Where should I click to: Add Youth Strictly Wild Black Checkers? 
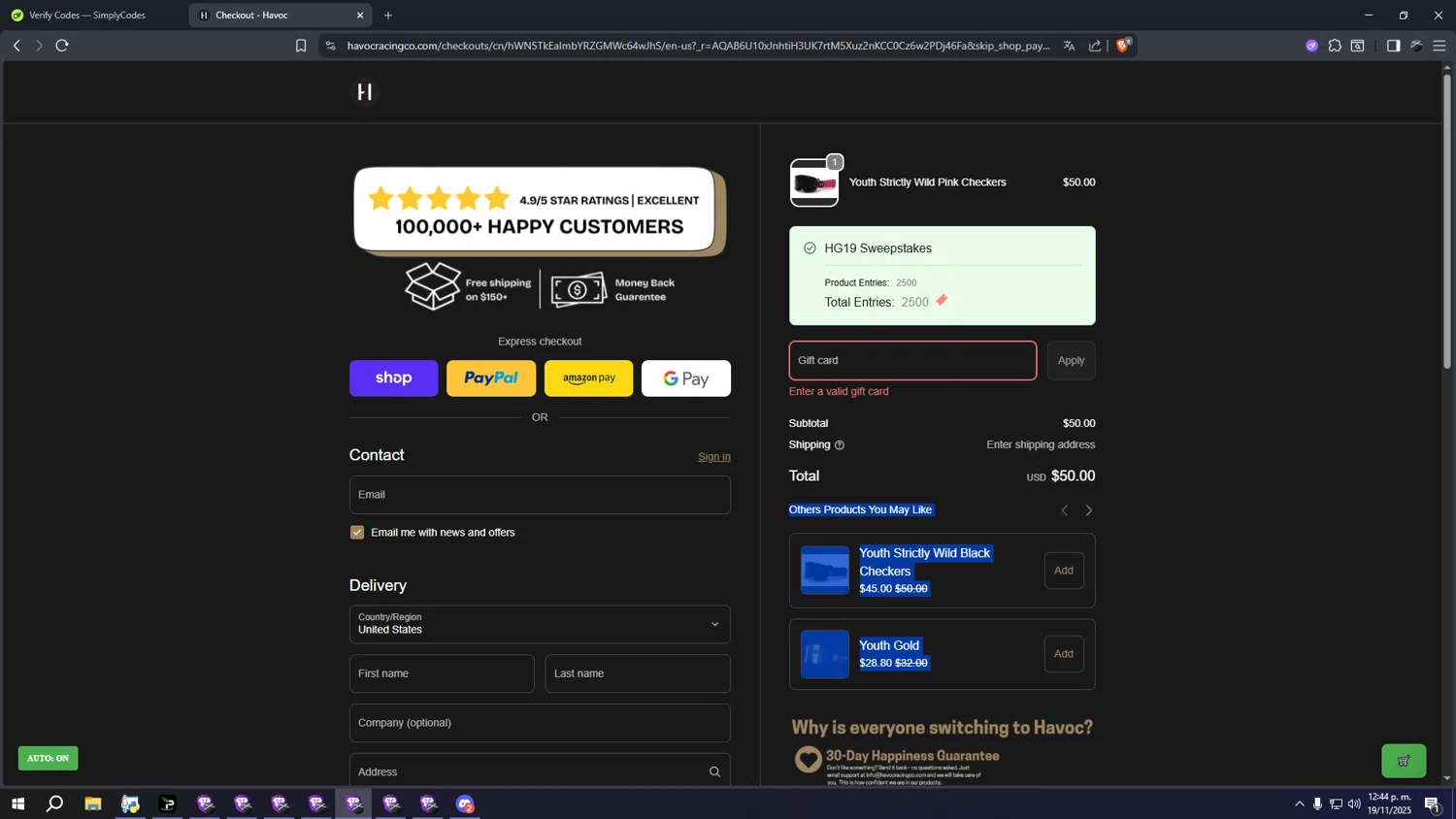[1064, 571]
